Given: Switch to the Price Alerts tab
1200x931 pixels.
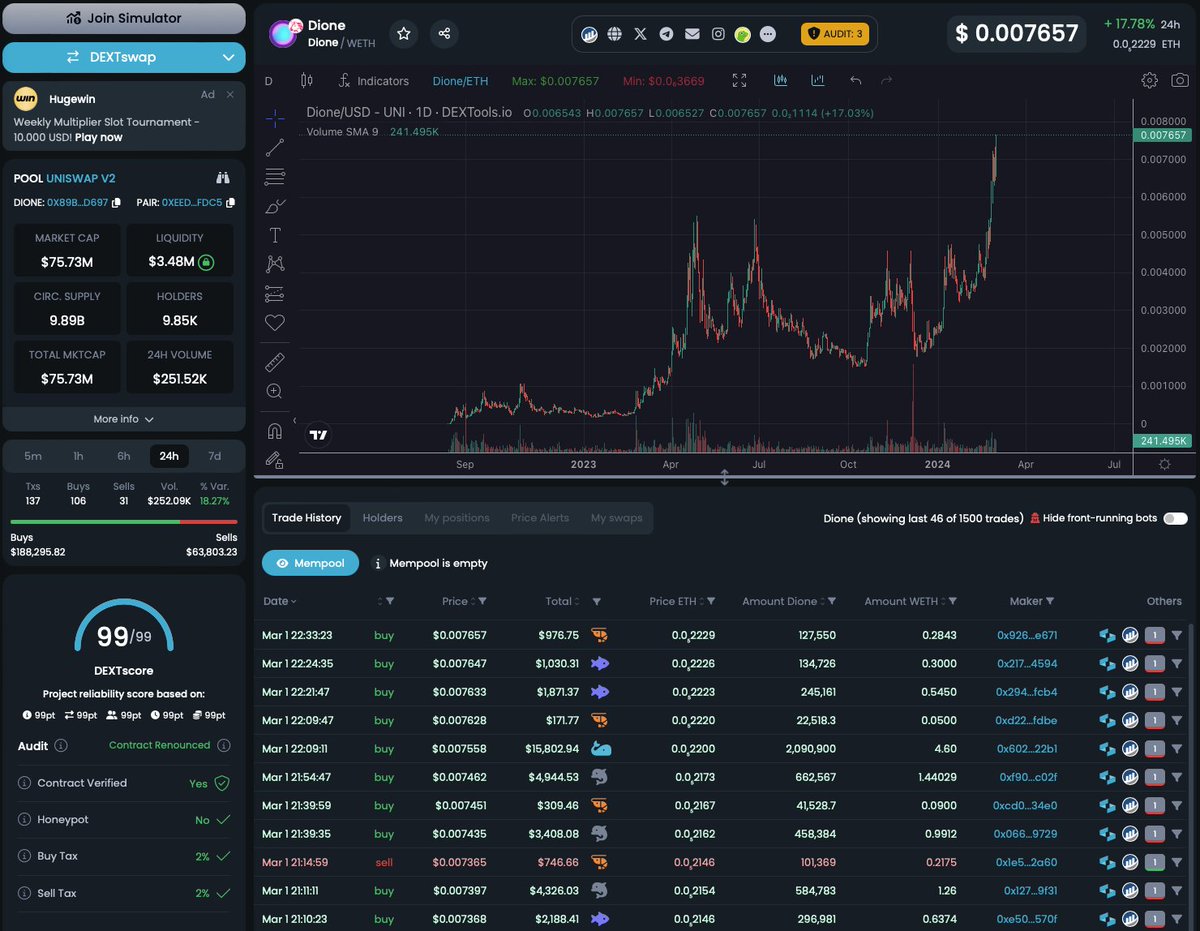Looking at the screenshot, I should coord(540,518).
